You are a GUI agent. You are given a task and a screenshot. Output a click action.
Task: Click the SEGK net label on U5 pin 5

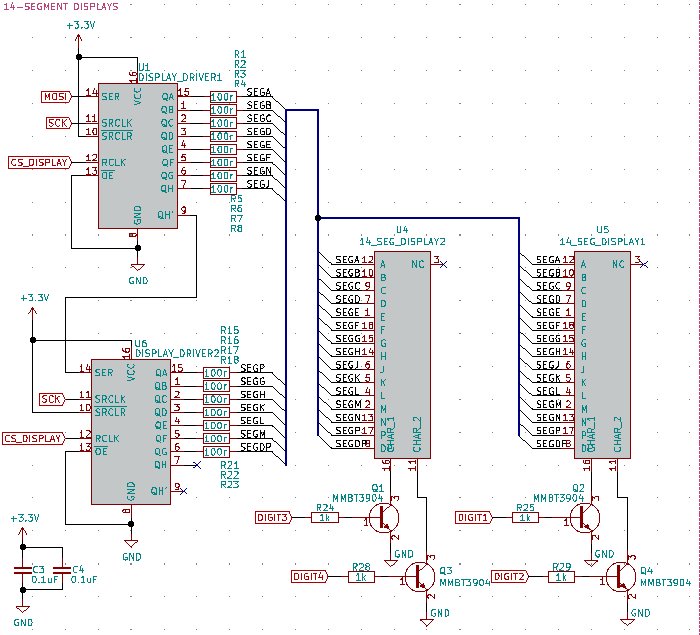pyautogui.click(x=548, y=378)
